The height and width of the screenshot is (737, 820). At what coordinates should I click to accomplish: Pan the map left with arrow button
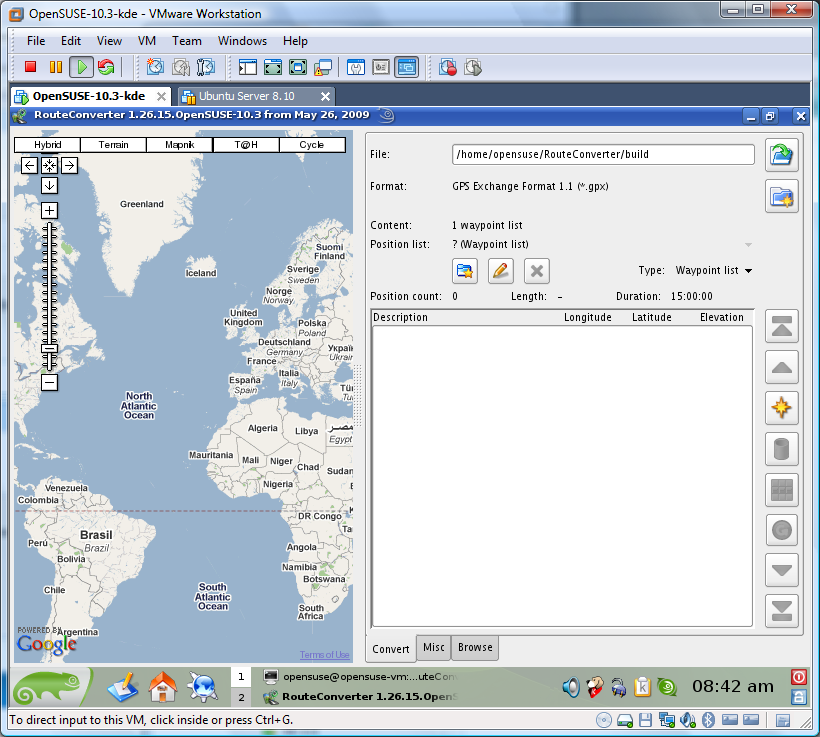29,166
